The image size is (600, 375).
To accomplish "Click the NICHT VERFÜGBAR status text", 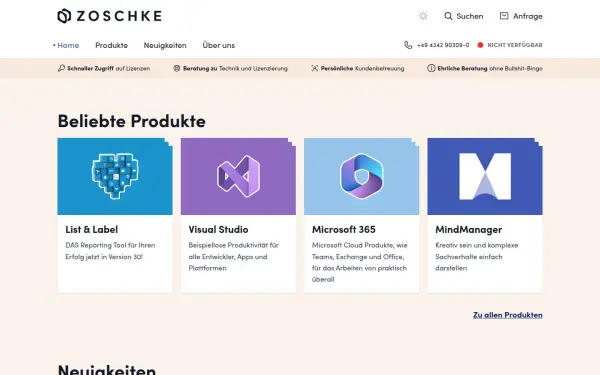I will click(515, 45).
